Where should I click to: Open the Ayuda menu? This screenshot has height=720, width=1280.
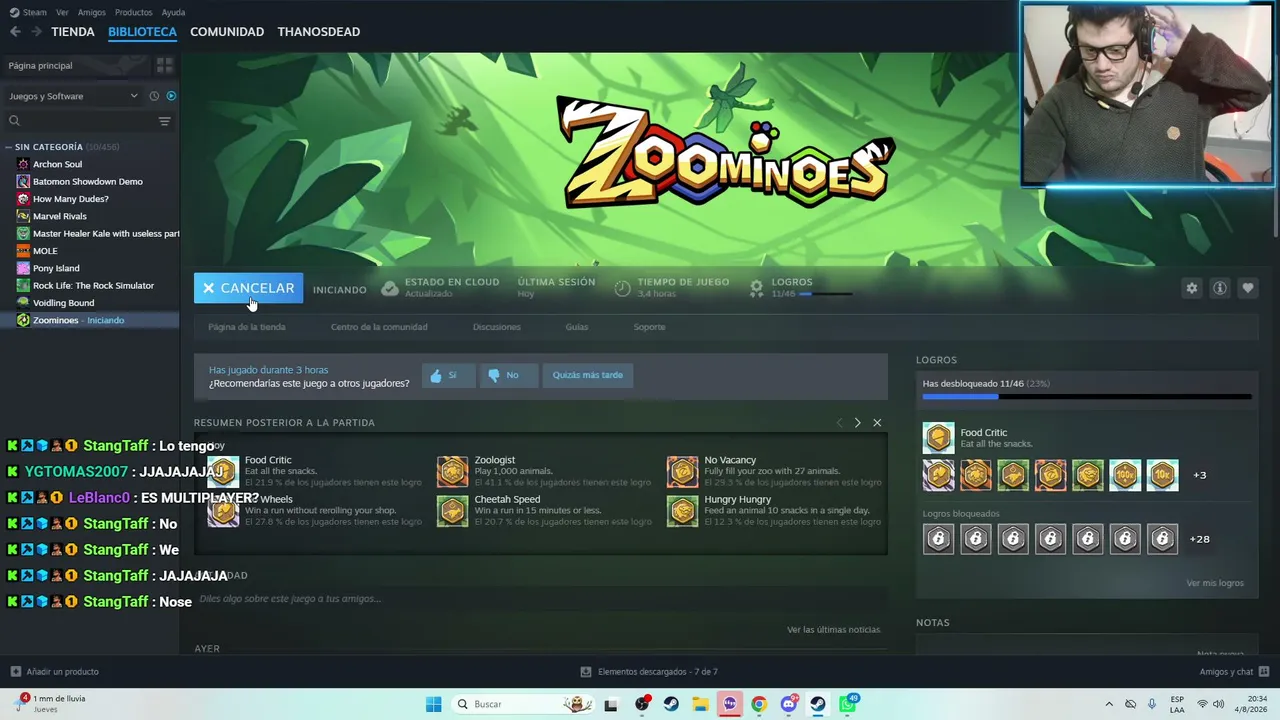173,12
